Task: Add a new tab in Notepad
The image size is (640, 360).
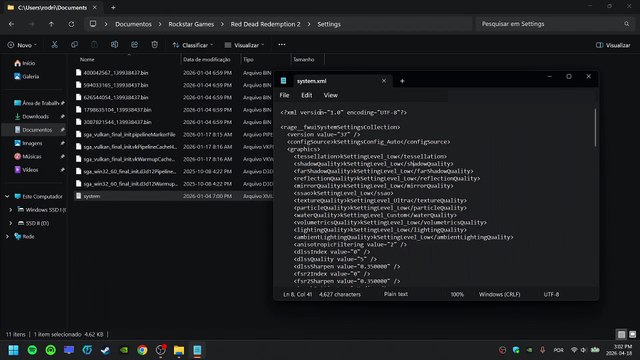Action: [x=402, y=81]
